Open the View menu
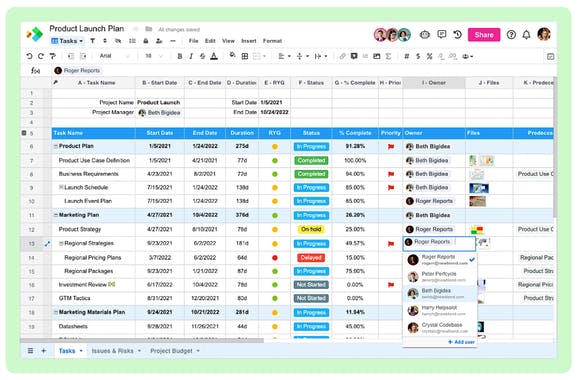The width and height of the screenshot is (579, 380). pyautogui.click(x=228, y=41)
